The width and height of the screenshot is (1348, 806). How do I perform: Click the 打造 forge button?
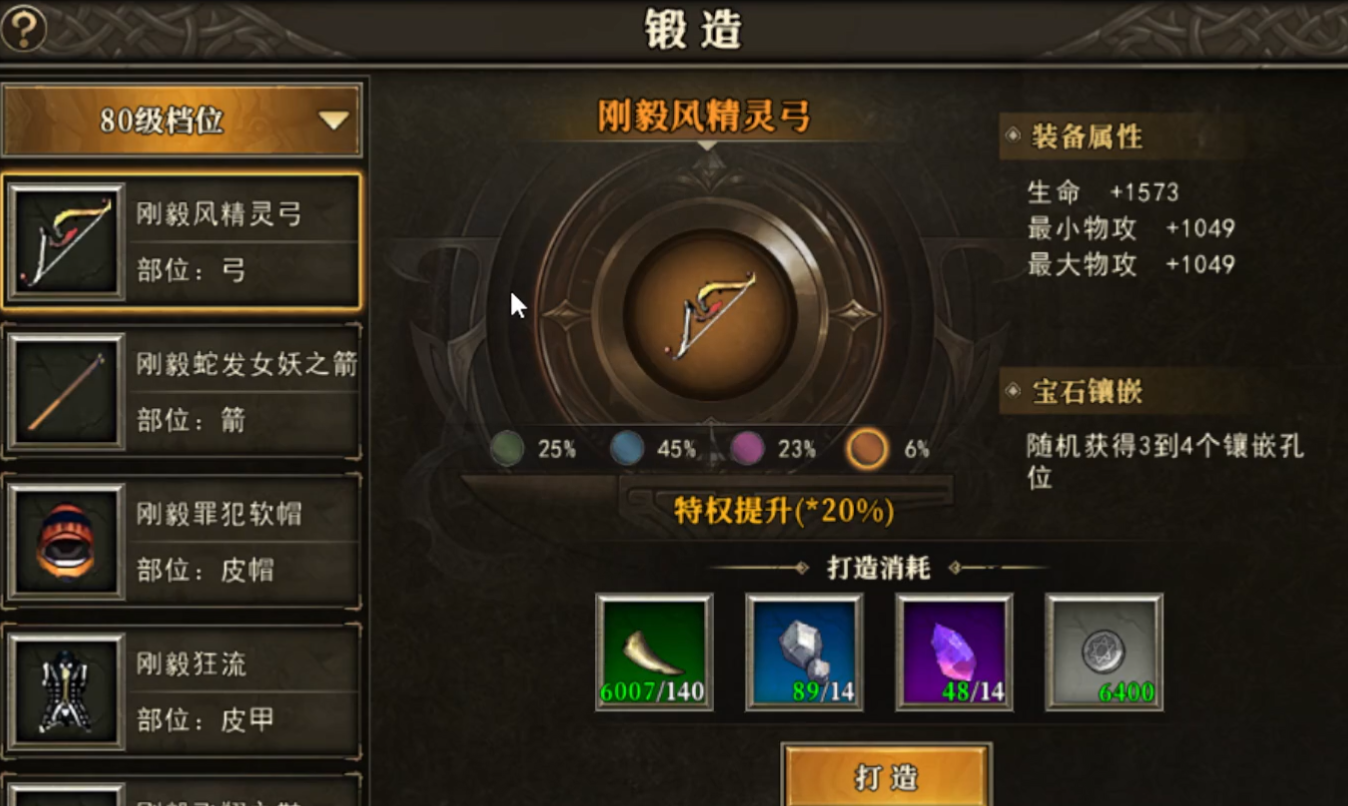886,776
